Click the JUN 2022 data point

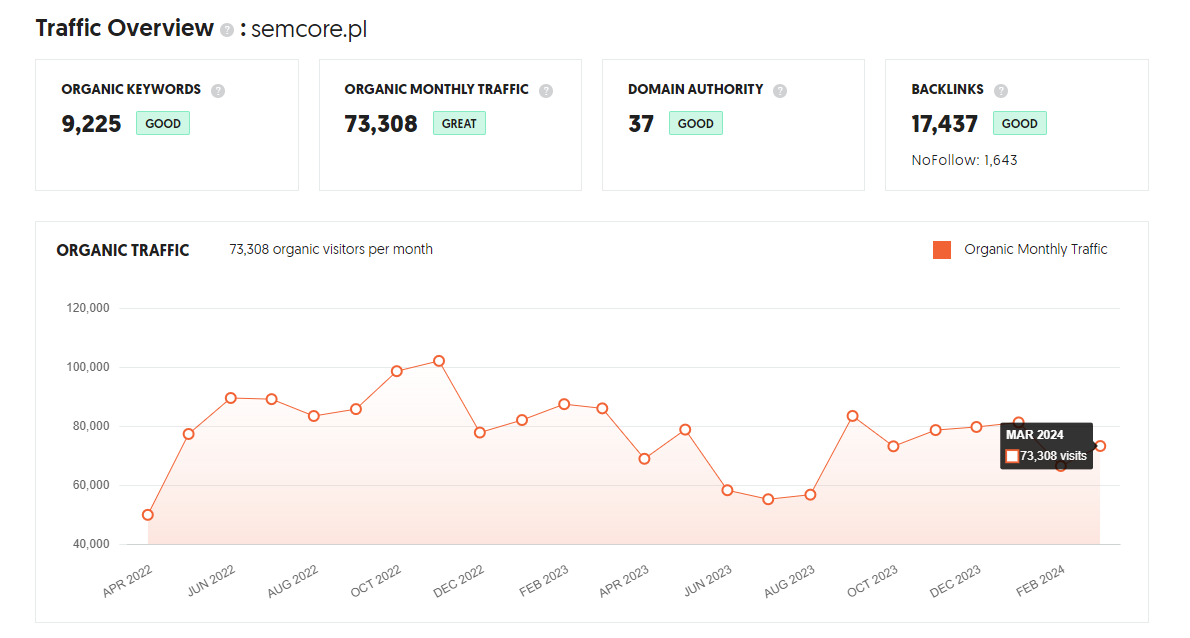tap(231, 398)
